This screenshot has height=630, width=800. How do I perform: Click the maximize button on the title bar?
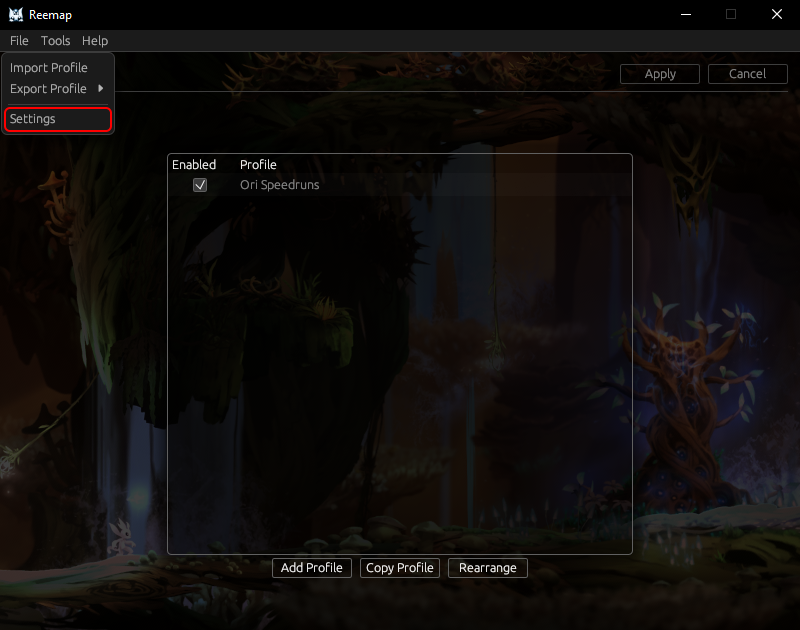[x=731, y=15]
